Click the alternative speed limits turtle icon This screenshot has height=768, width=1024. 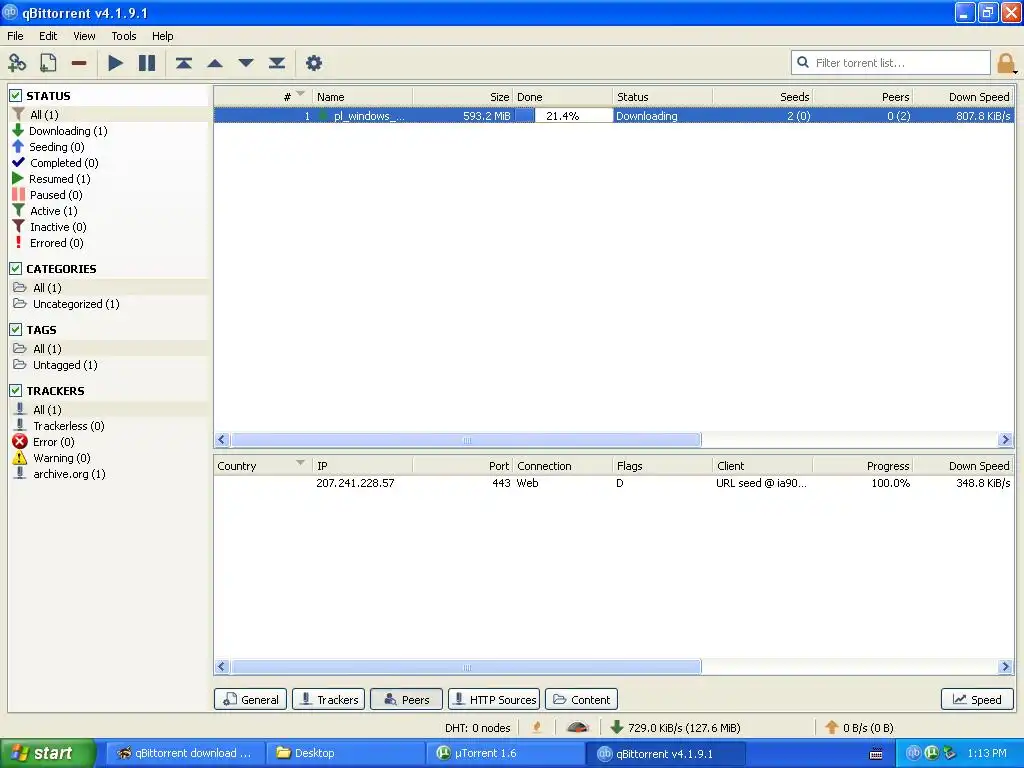click(x=577, y=727)
